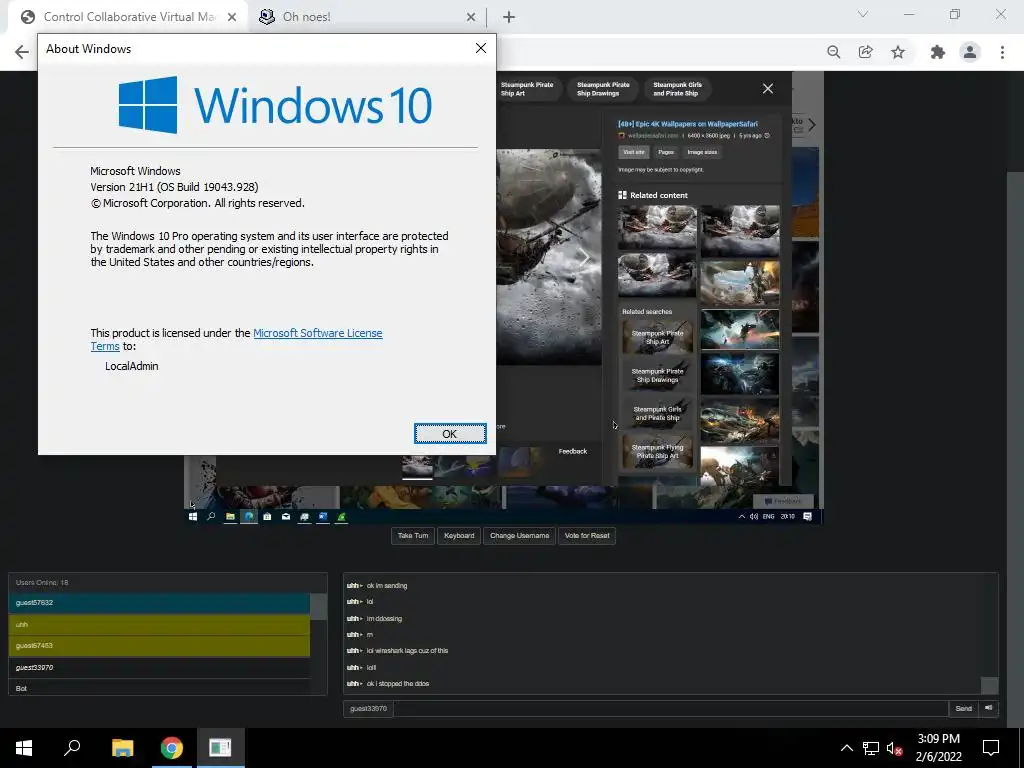The height and width of the screenshot is (768, 1024).
Task: Select user guest67453 in the user list
Action: tap(159, 646)
